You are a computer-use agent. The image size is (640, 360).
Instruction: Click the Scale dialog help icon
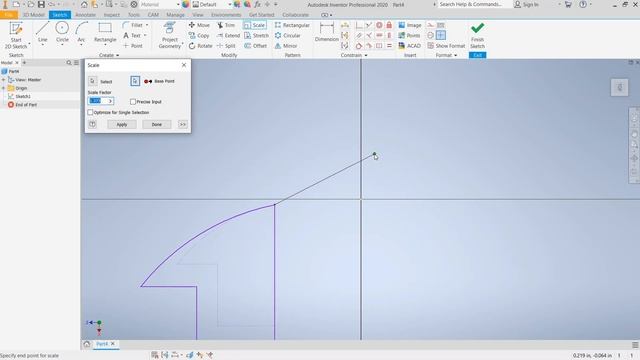click(x=93, y=124)
